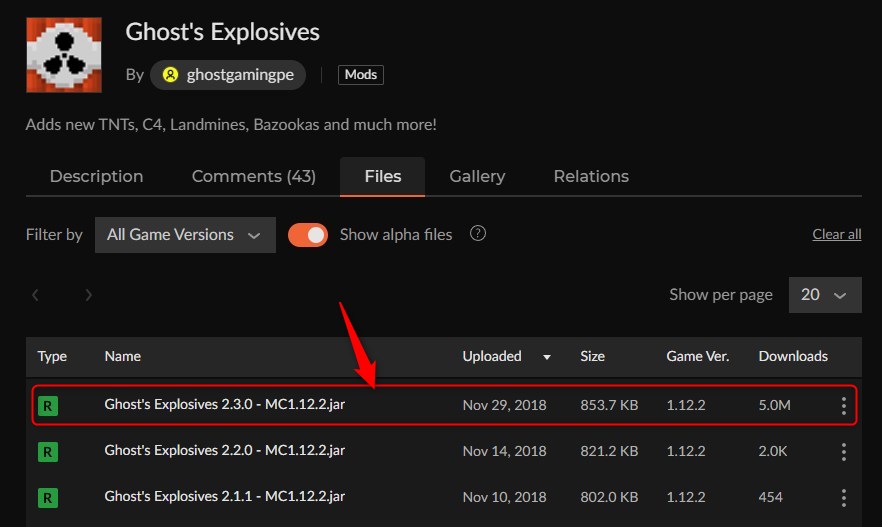Click the 802.0 KB size value
The width and height of the screenshot is (882, 527).
[x=609, y=497]
